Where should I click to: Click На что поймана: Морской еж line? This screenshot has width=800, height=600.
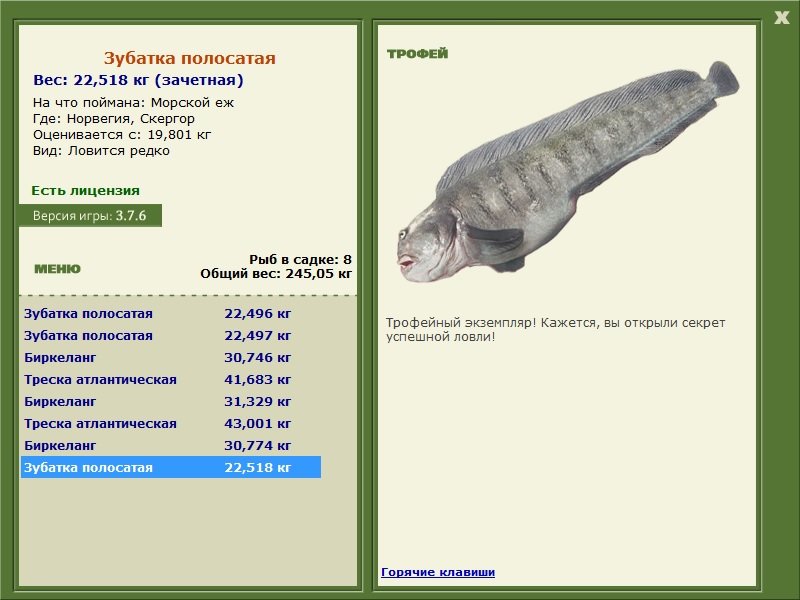[x=133, y=103]
